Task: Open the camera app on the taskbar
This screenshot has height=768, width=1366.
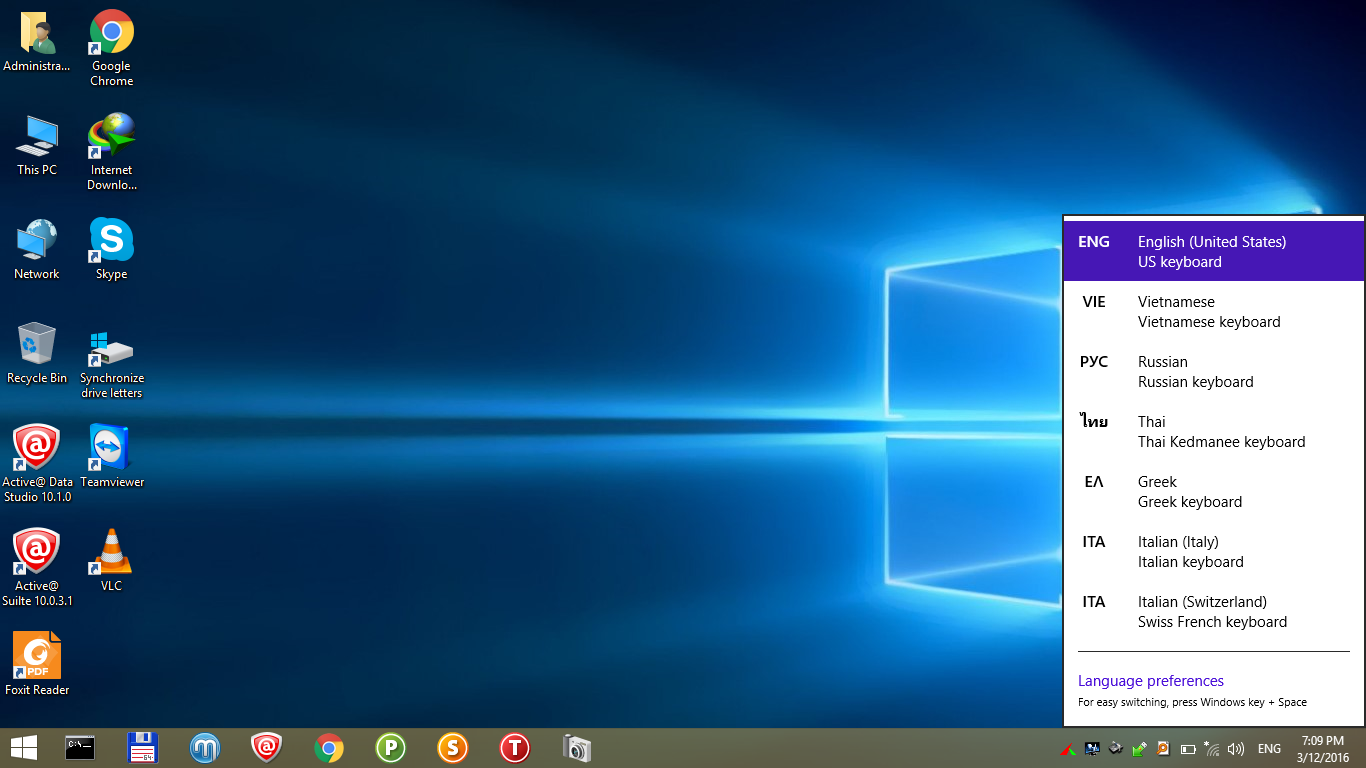Action: coord(577,748)
